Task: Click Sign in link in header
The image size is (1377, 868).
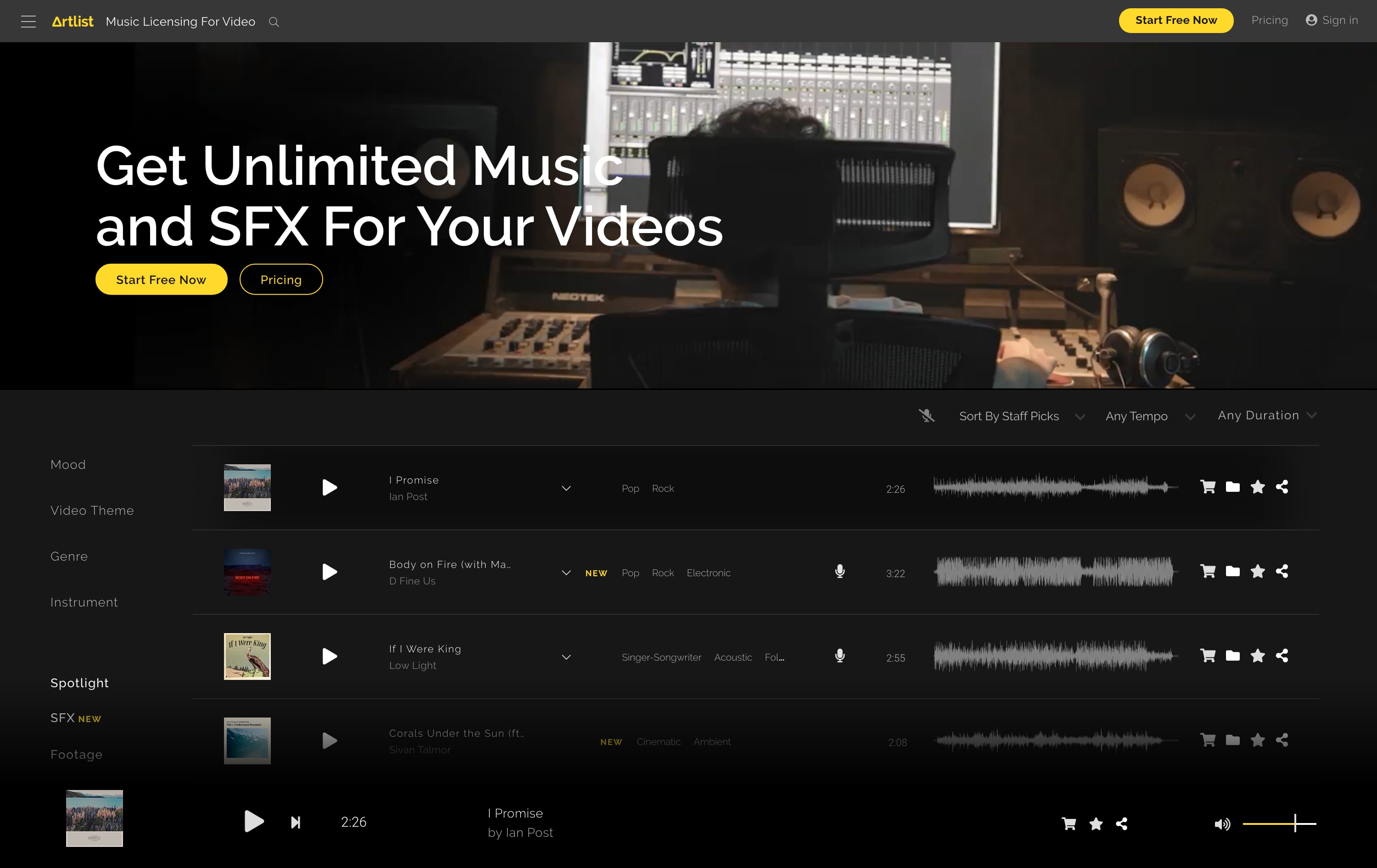Action: coord(1332,21)
